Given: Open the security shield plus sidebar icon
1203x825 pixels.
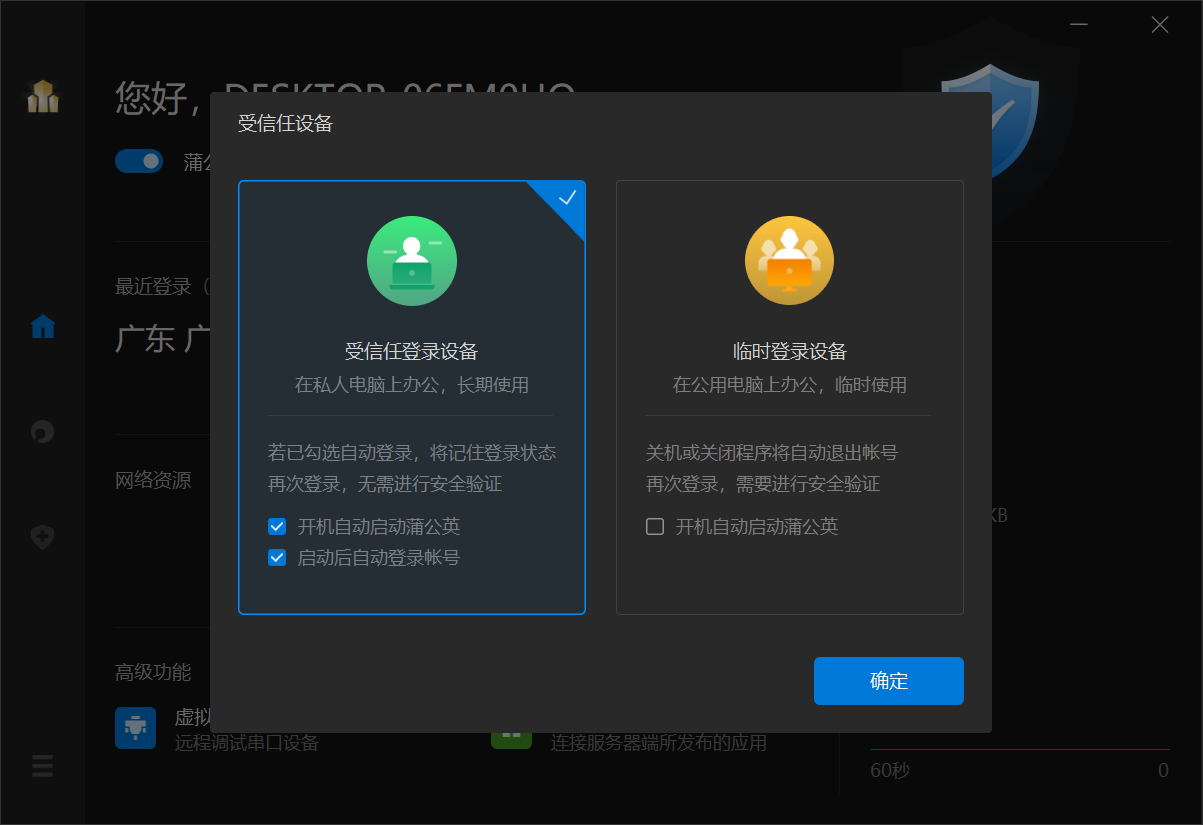Looking at the screenshot, I should [43, 537].
